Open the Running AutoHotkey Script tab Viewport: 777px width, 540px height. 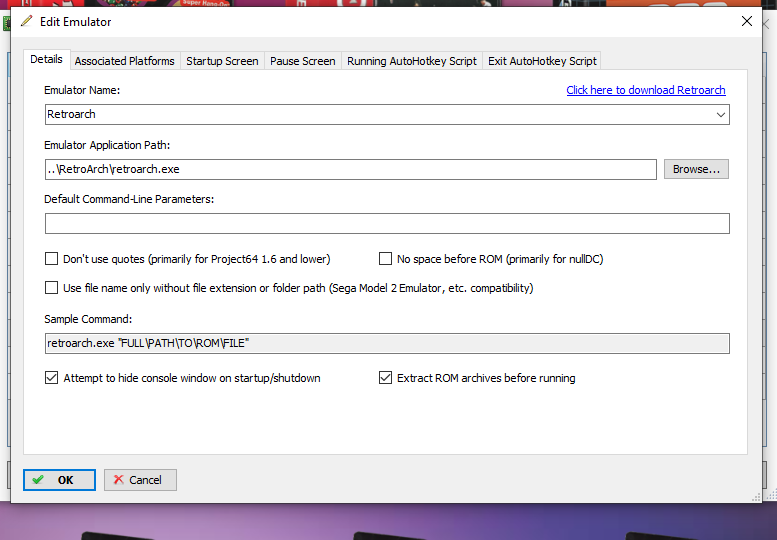click(x=412, y=61)
